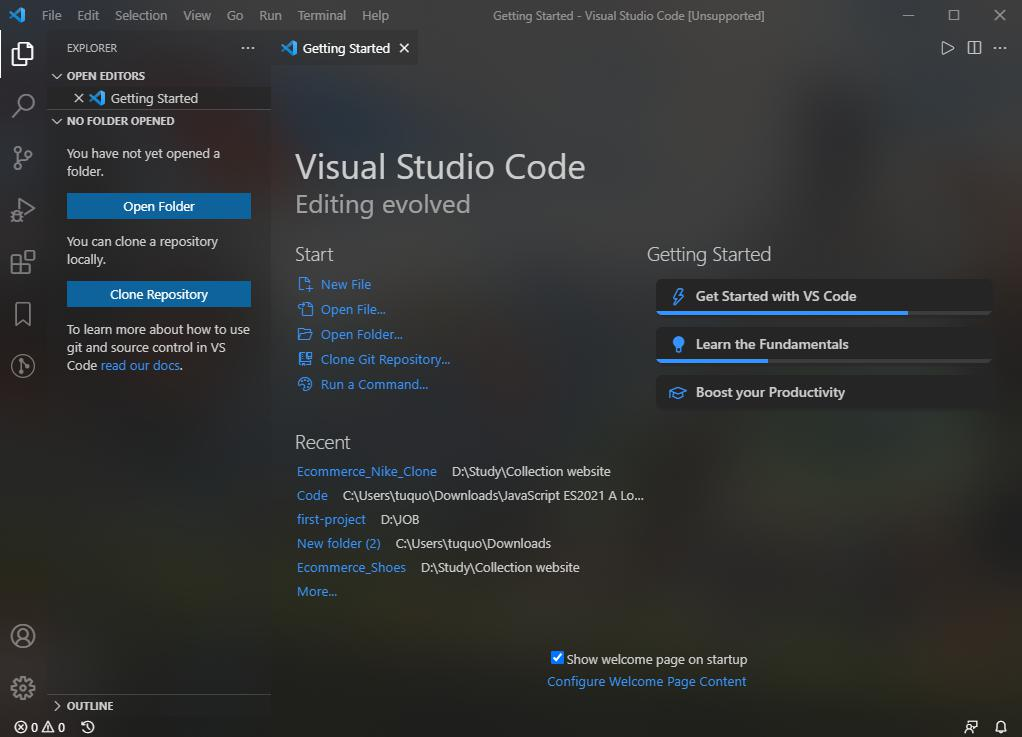Viewport: 1022px width, 737px height.
Task: Open the Extensions view icon
Action: [x=22, y=262]
